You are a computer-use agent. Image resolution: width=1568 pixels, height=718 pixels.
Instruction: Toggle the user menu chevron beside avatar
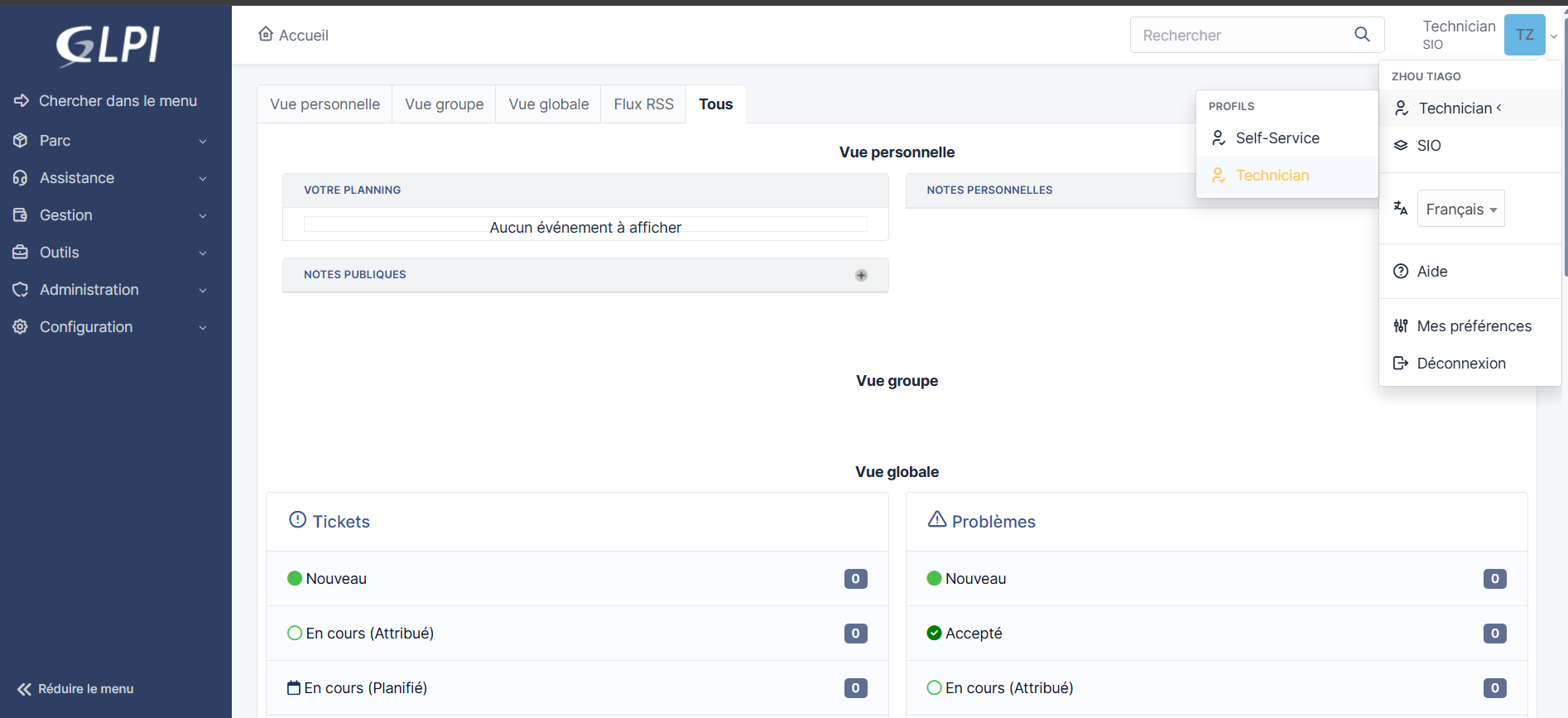(1554, 36)
